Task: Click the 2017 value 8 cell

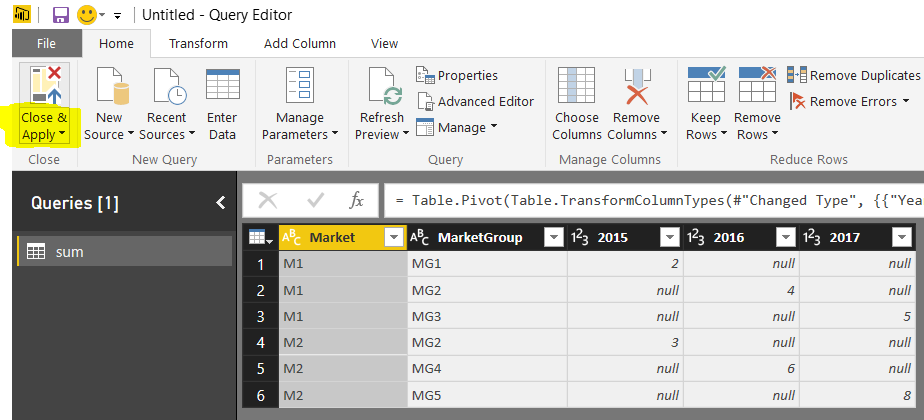Action: [858, 395]
